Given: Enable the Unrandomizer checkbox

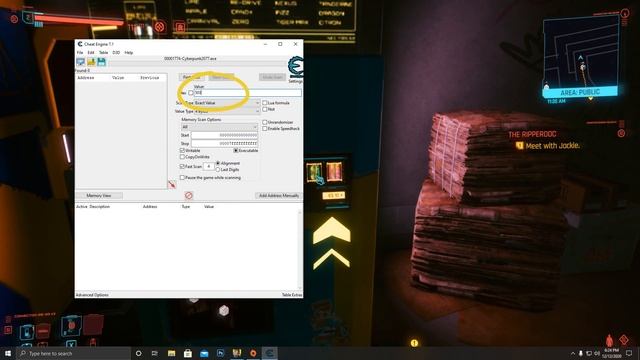Looking at the screenshot, I should [x=264, y=122].
